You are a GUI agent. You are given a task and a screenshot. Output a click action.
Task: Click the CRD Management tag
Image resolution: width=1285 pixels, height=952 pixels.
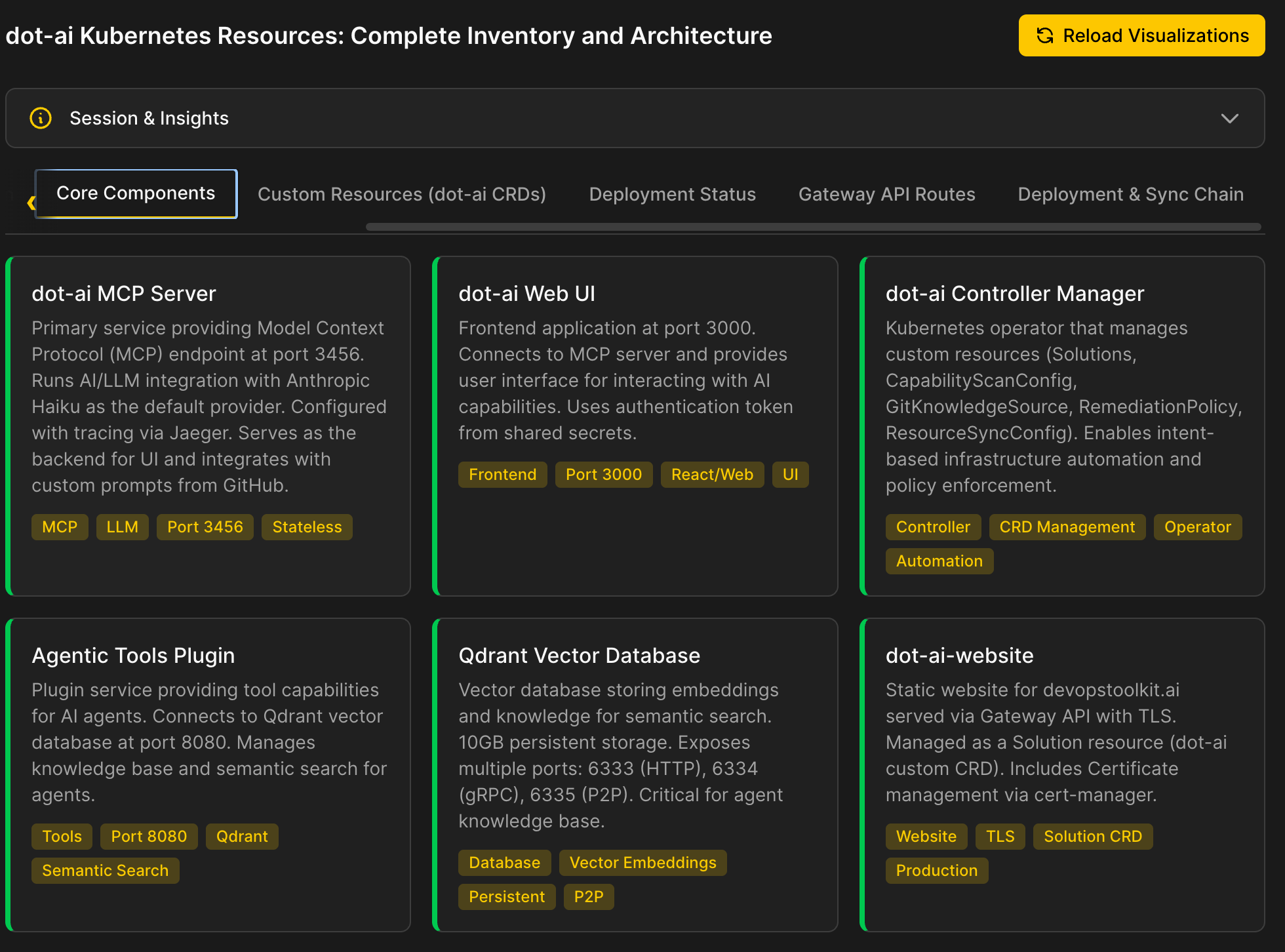pyautogui.click(x=1067, y=527)
